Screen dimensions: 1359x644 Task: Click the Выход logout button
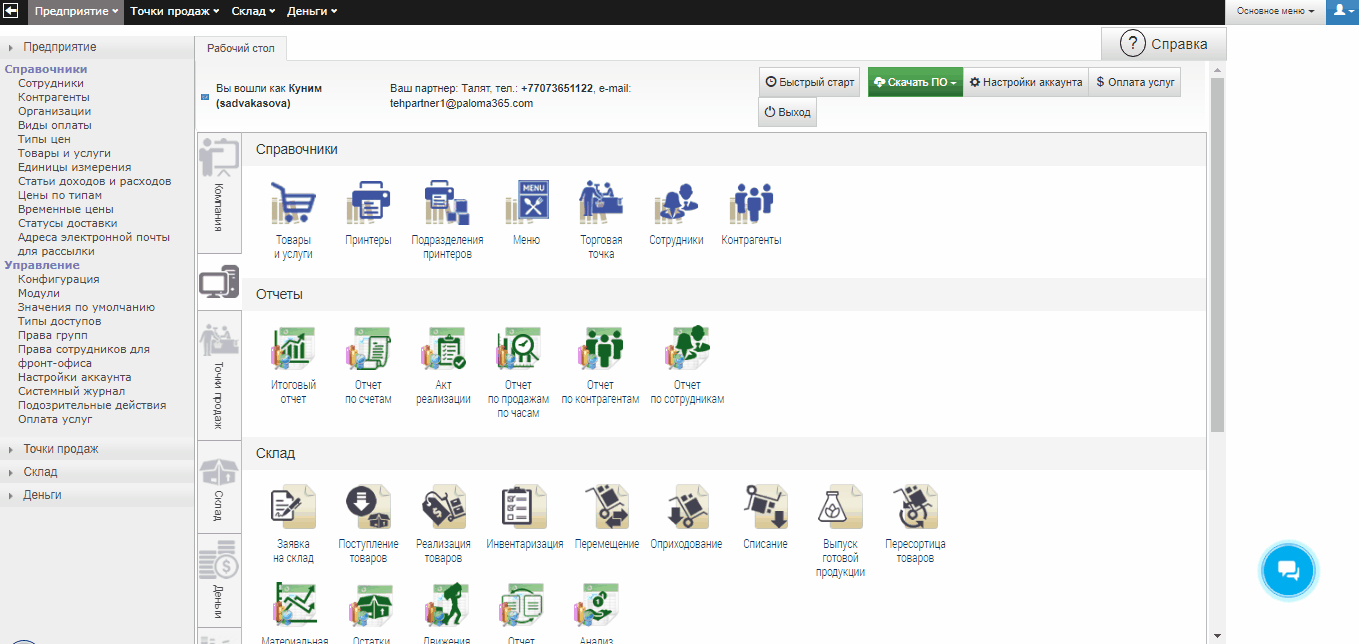pyautogui.click(x=788, y=113)
